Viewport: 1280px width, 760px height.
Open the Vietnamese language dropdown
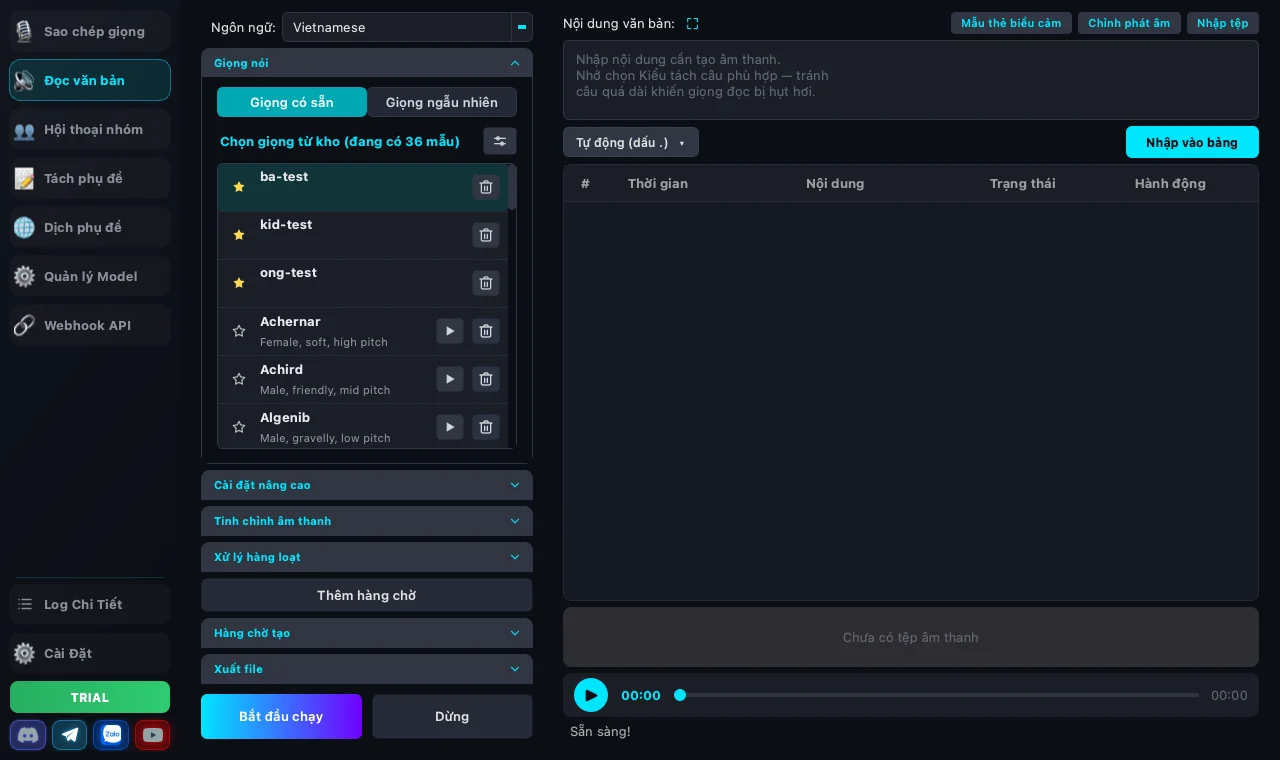(x=407, y=27)
